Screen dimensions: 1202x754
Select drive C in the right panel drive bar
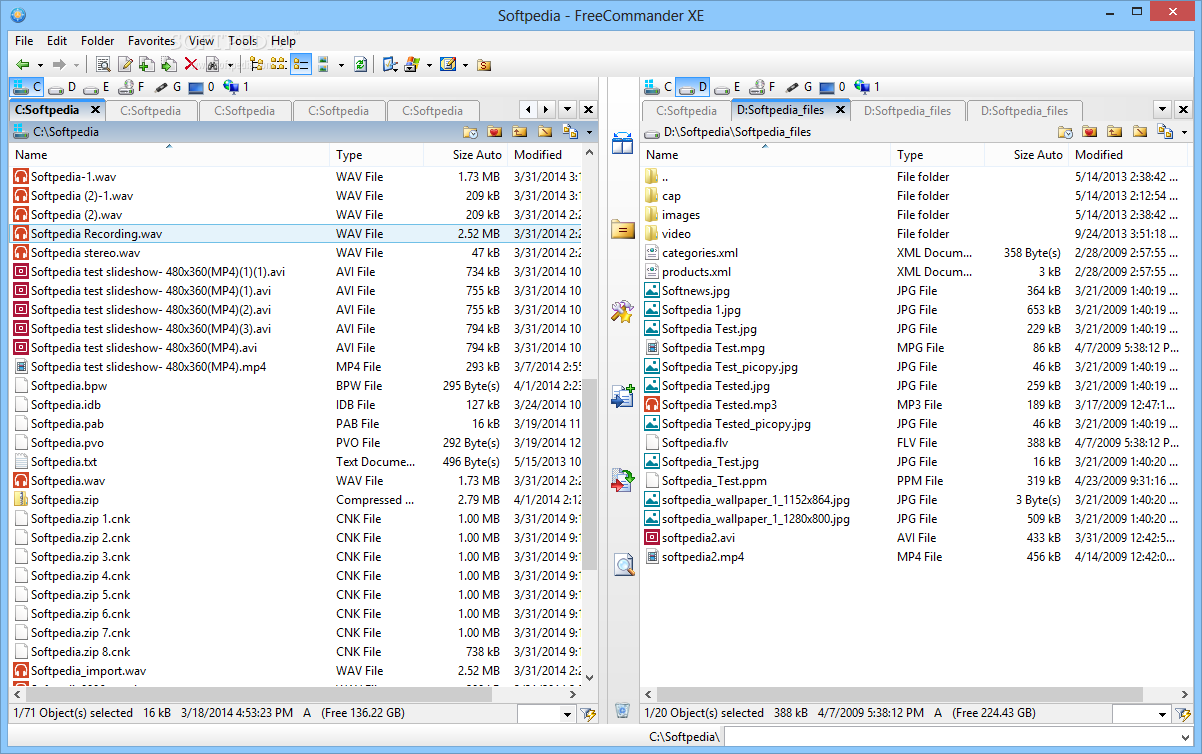point(658,88)
